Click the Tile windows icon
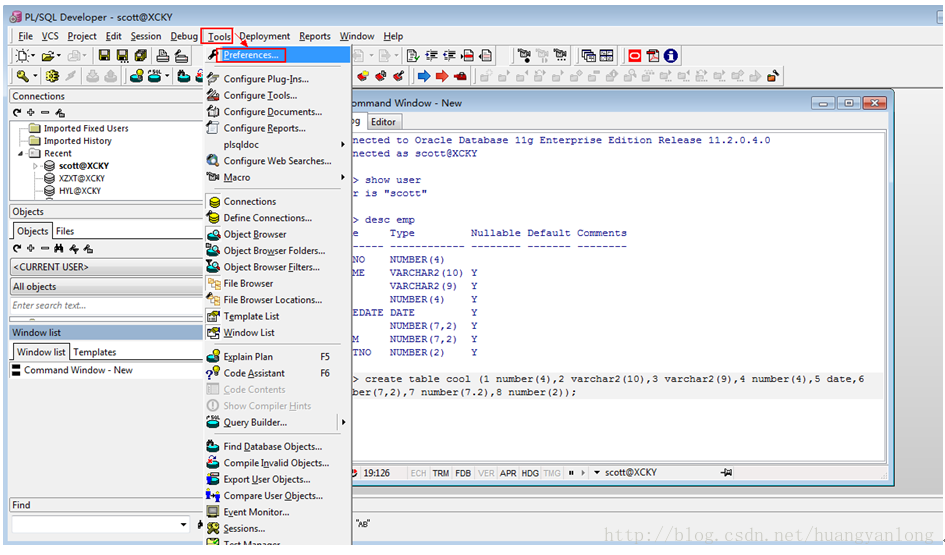 (x=606, y=56)
